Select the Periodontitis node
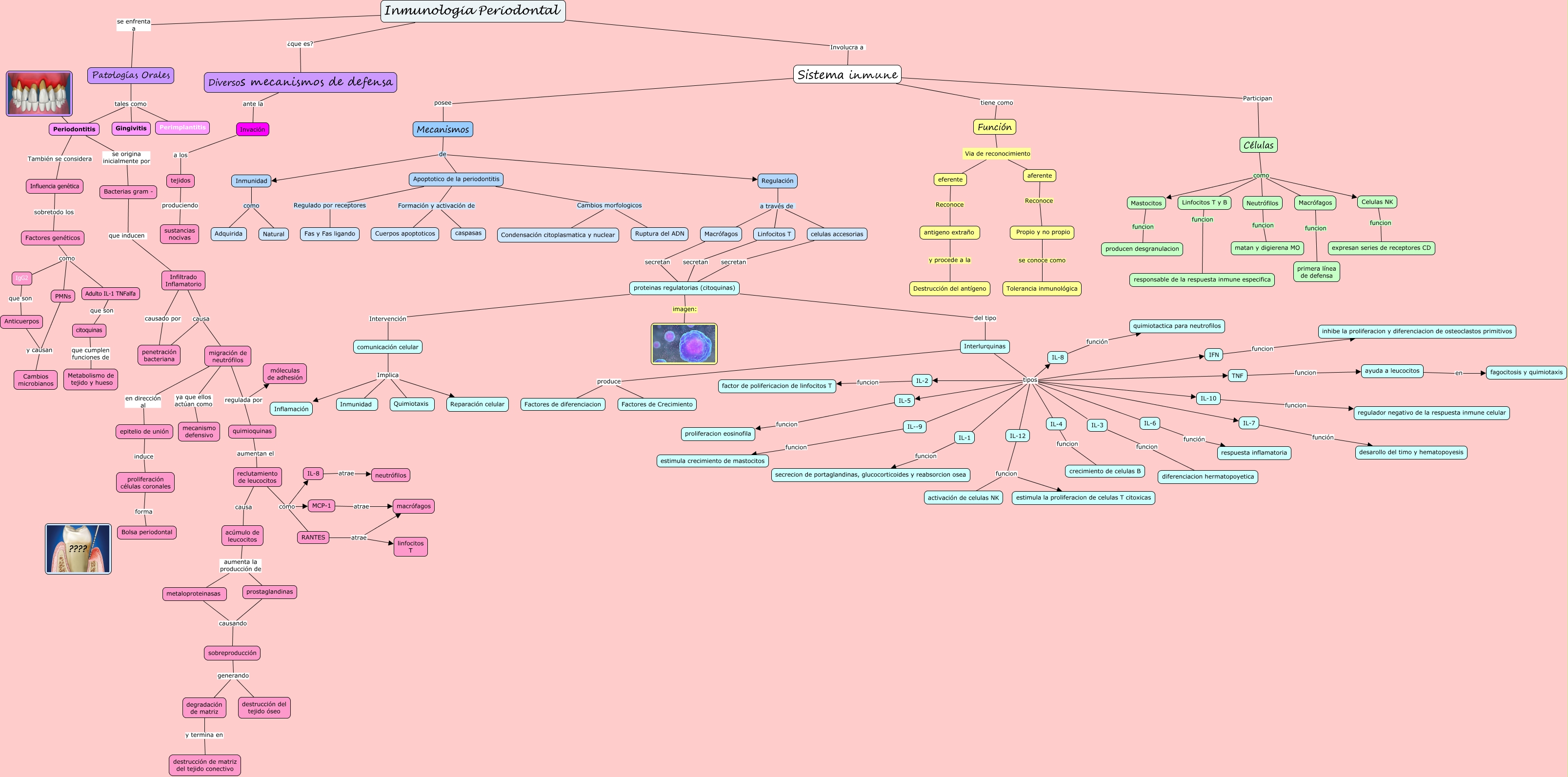The height and width of the screenshot is (777, 1568). click(74, 129)
